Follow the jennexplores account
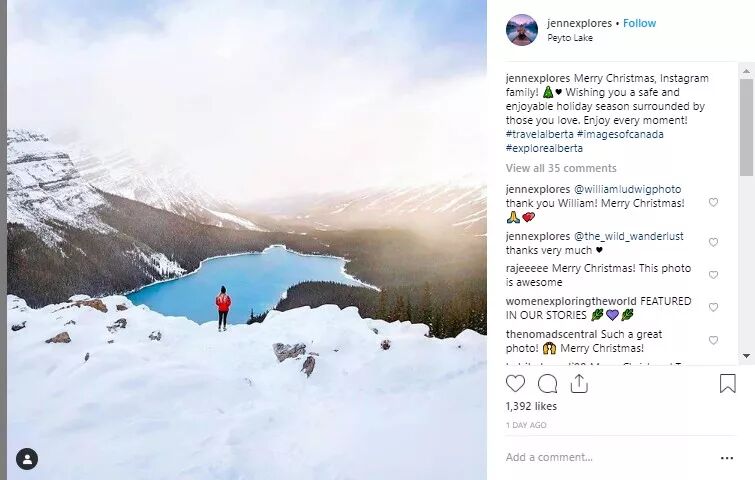Viewport: 755px width, 480px height. (x=639, y=23)
